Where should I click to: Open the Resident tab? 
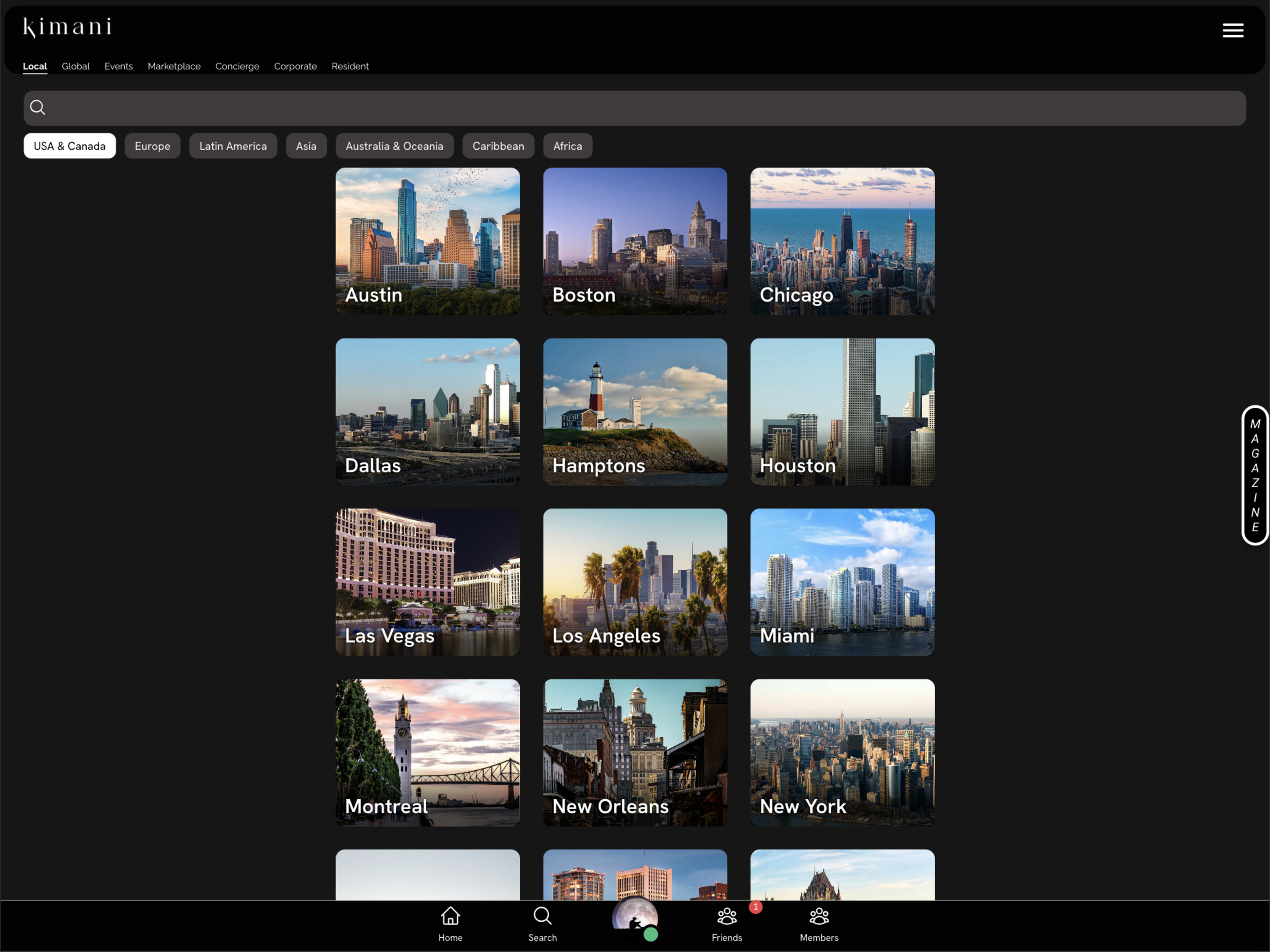point(350,66)
